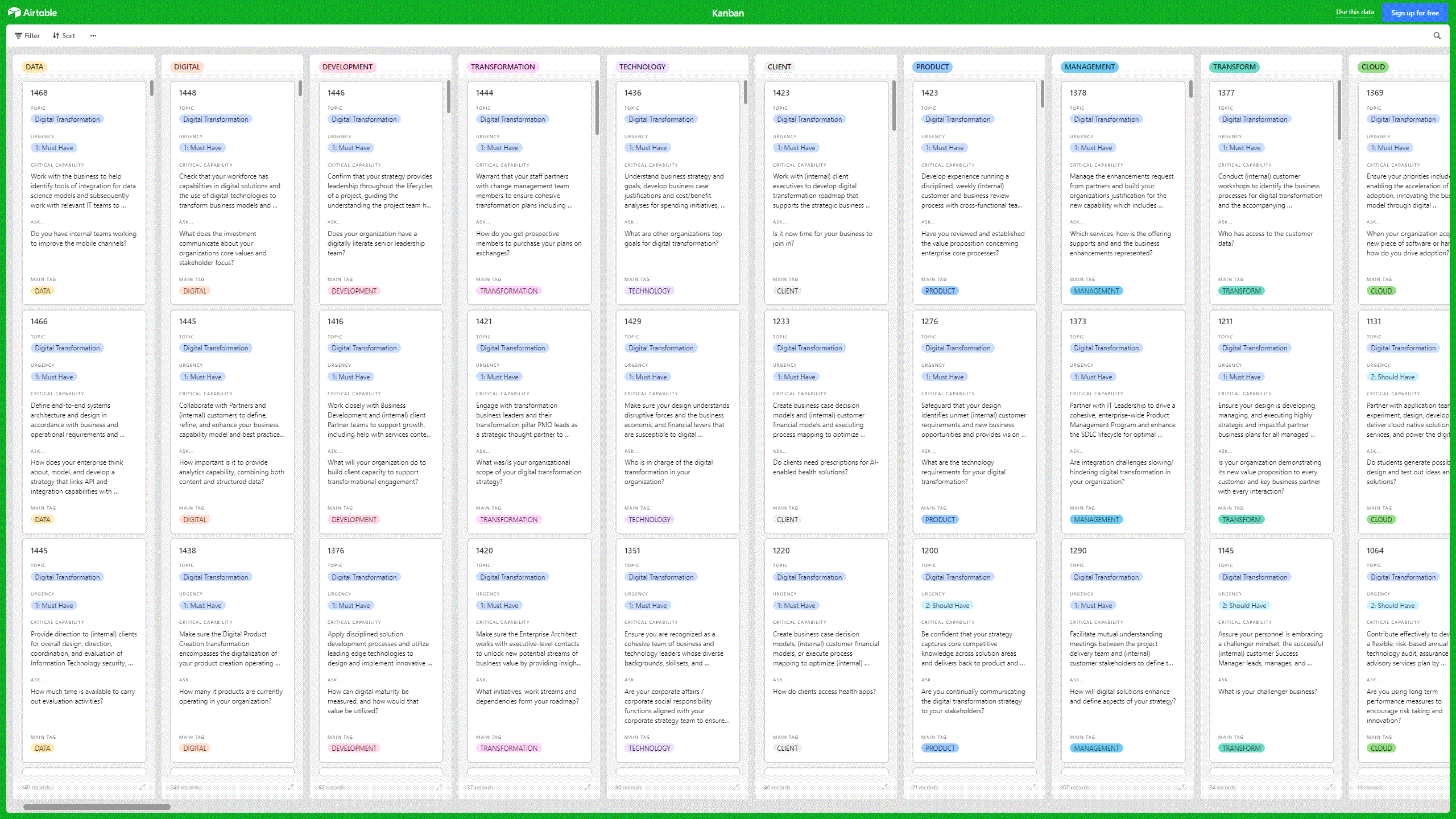The height and width of the screenshot is (819, 1456).
Task: Open card 1448 in DIGITAL column
Action: pos(233,193)
